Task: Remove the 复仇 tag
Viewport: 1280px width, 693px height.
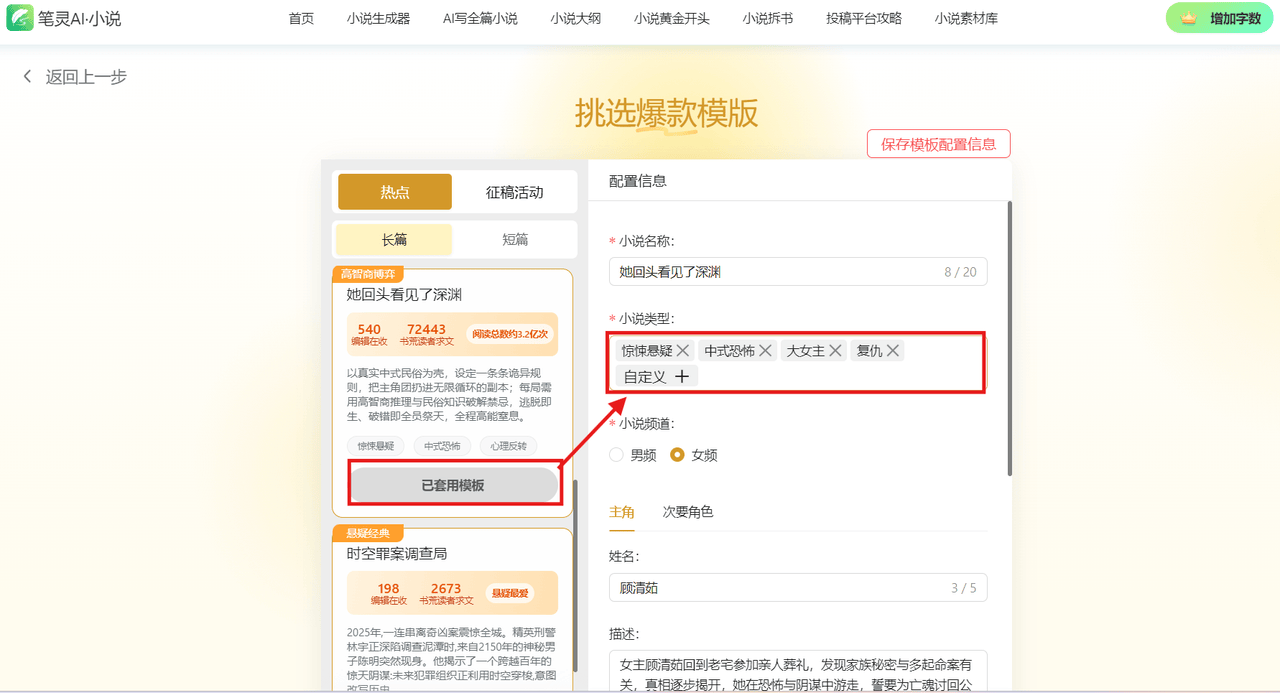Action: pos(893,350)
